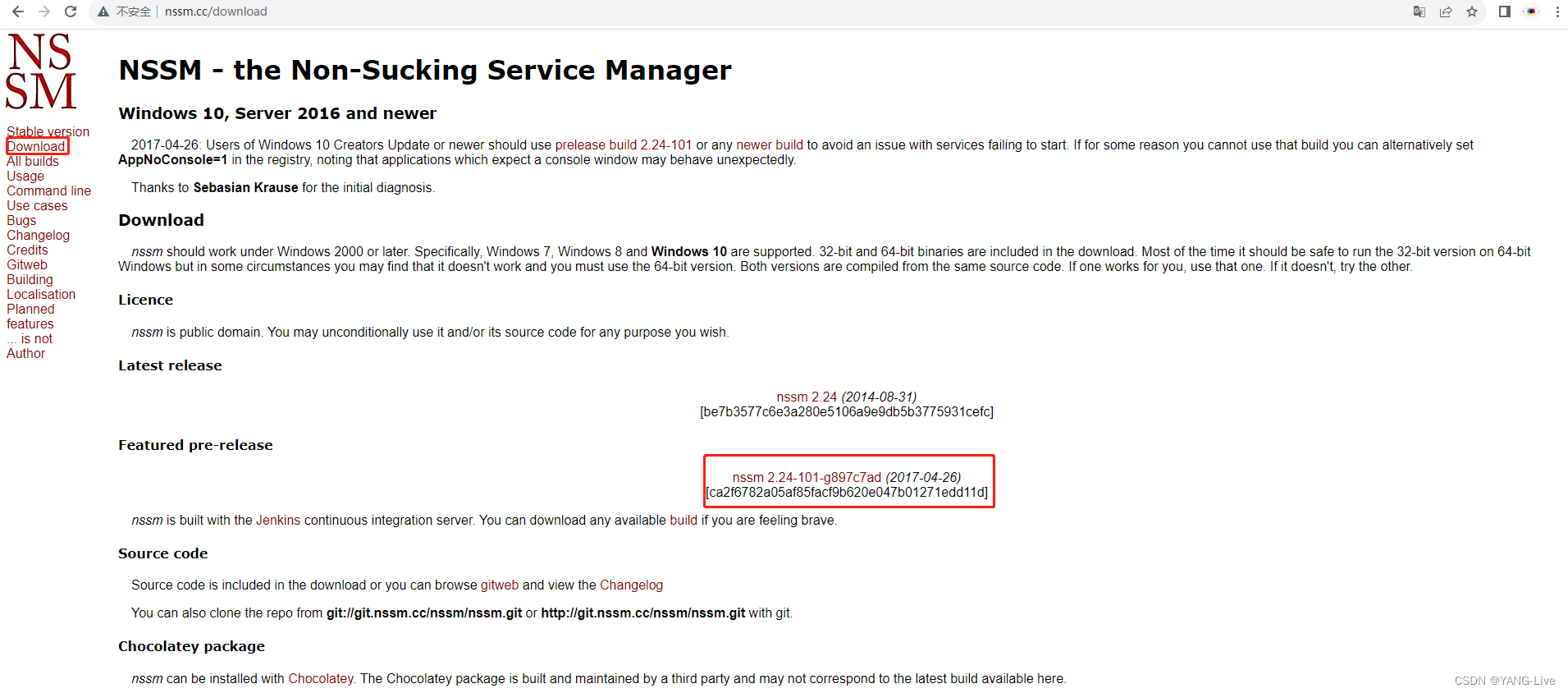Open the Changelog link under Source code
This screenshot has height=693, width=1568.
click(x=631, y=585)
